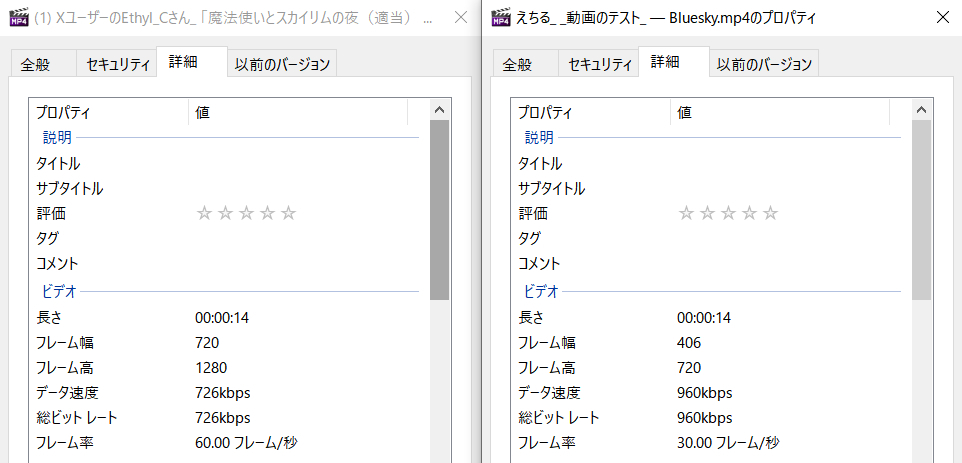Open the 以前のバージョン tab in the Ethyl_C properties window

(x=282, y=64)
